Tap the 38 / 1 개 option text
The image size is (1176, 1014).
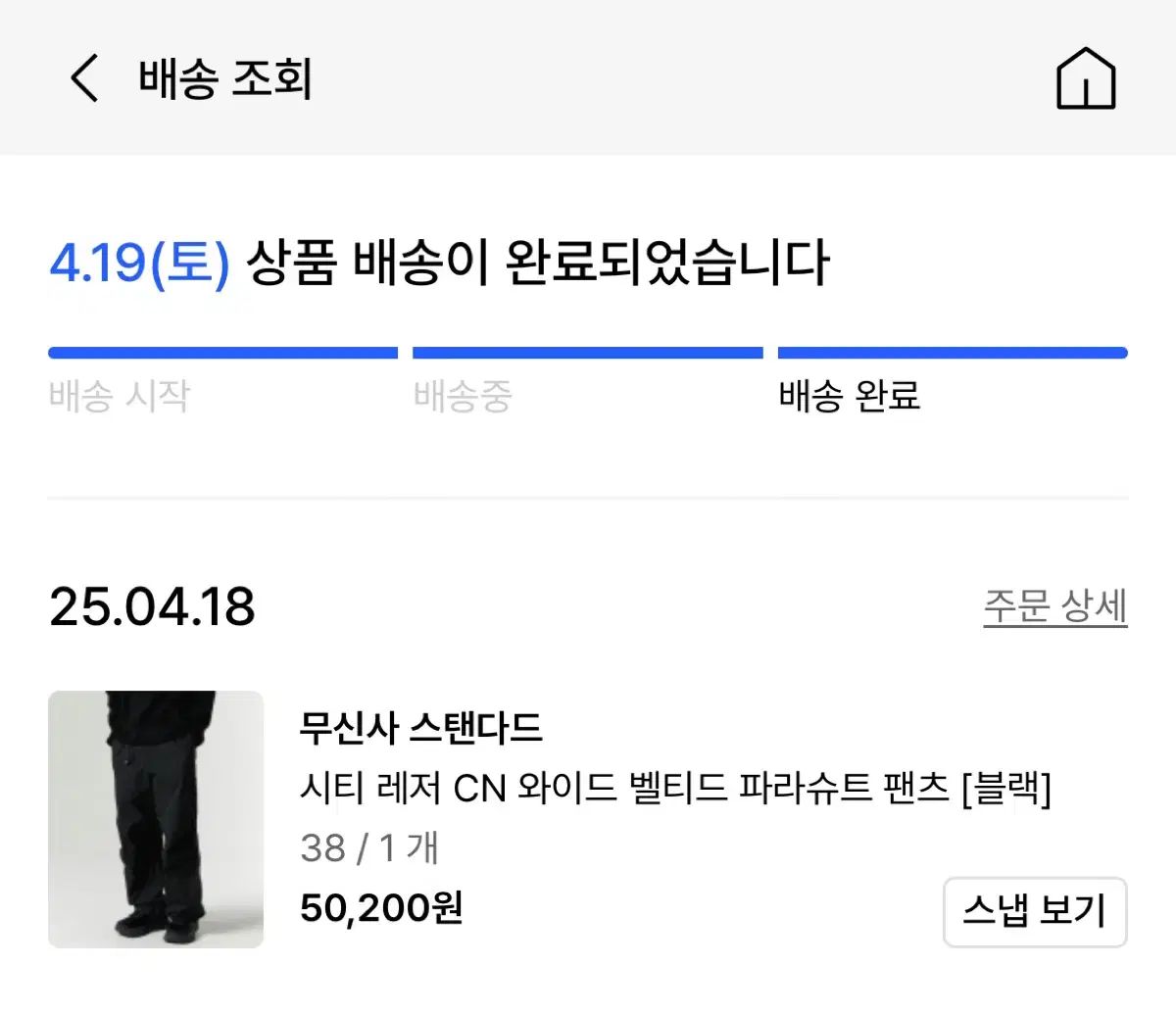pyautogui.click(x=369, y=847)
